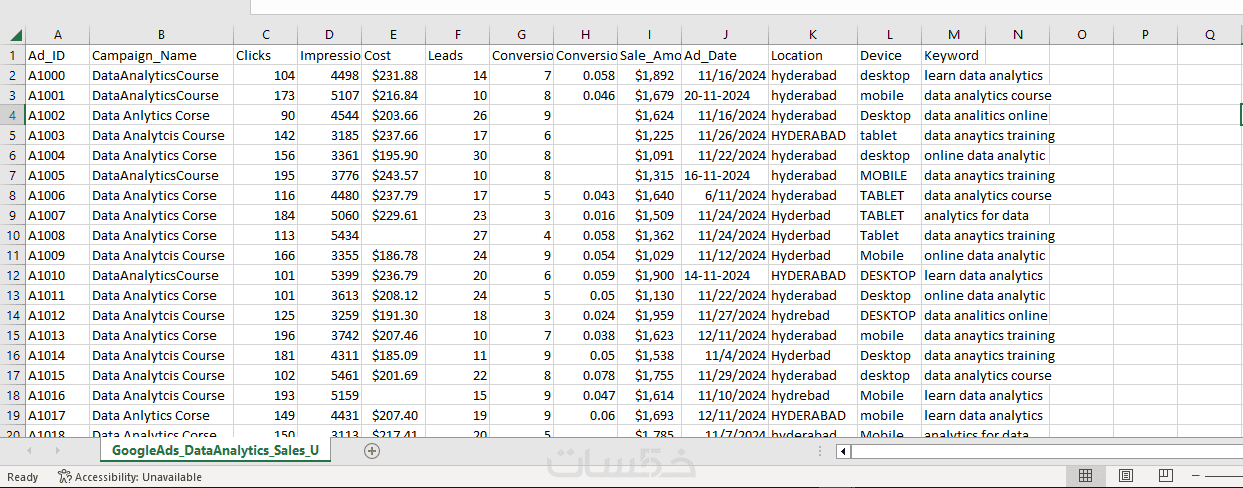
Task: Select impressions cell 5461
Action: [329, 375]
